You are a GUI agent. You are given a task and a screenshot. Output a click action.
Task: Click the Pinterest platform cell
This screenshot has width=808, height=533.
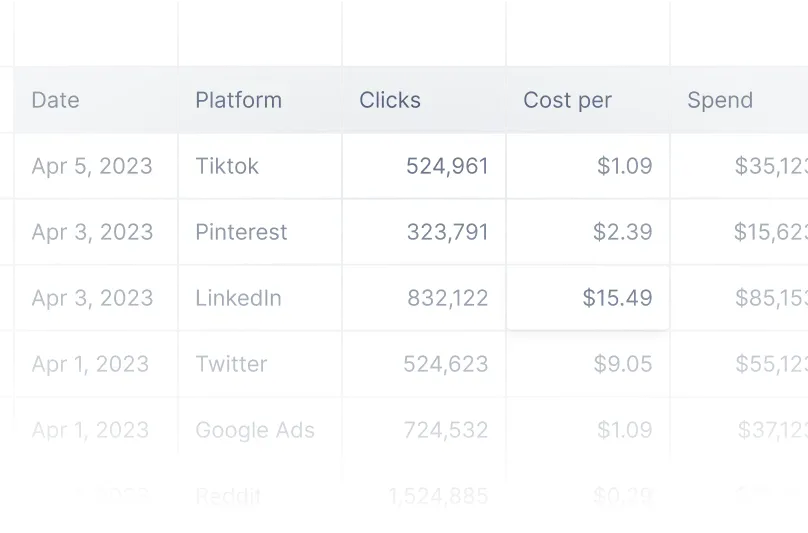coord(241,232)
